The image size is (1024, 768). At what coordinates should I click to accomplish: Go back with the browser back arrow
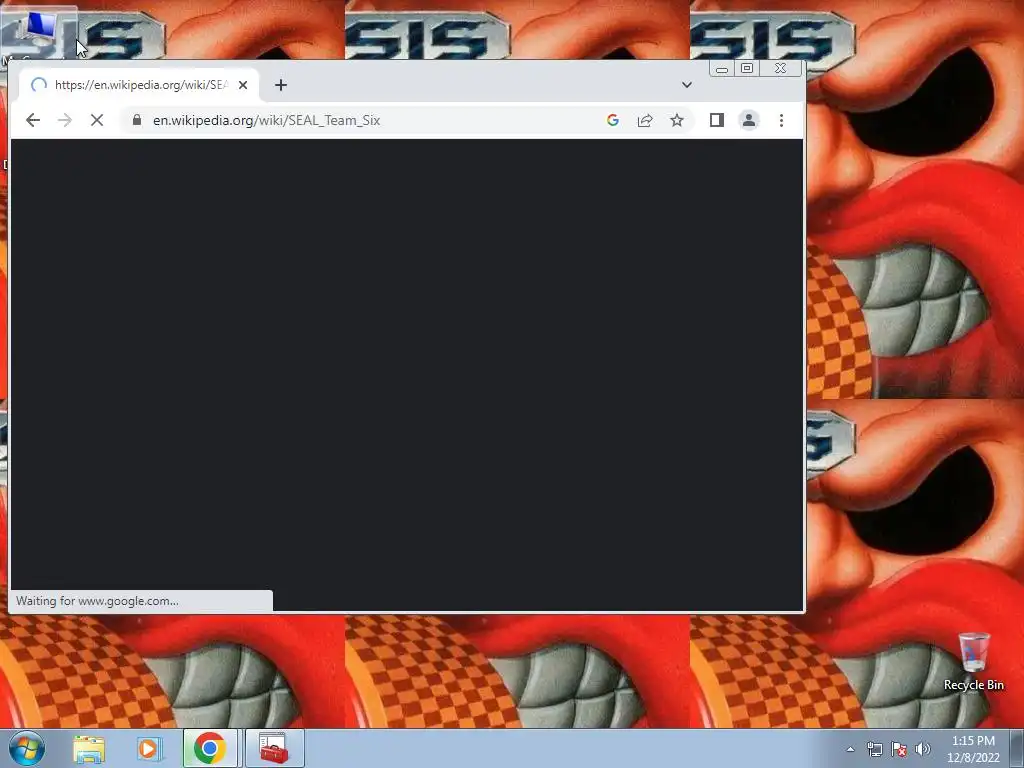coord(33,120)
